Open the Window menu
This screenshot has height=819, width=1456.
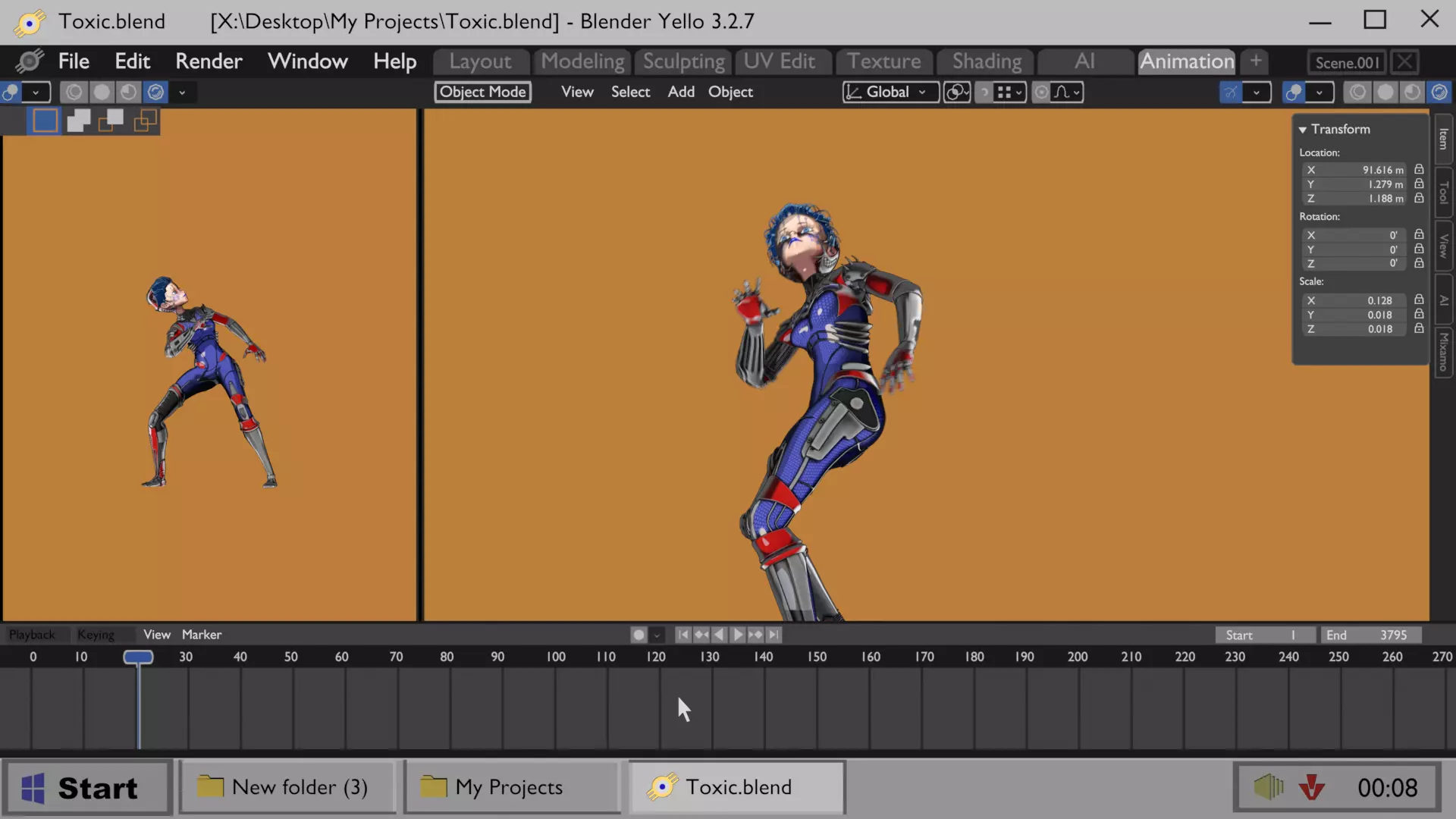307,61
